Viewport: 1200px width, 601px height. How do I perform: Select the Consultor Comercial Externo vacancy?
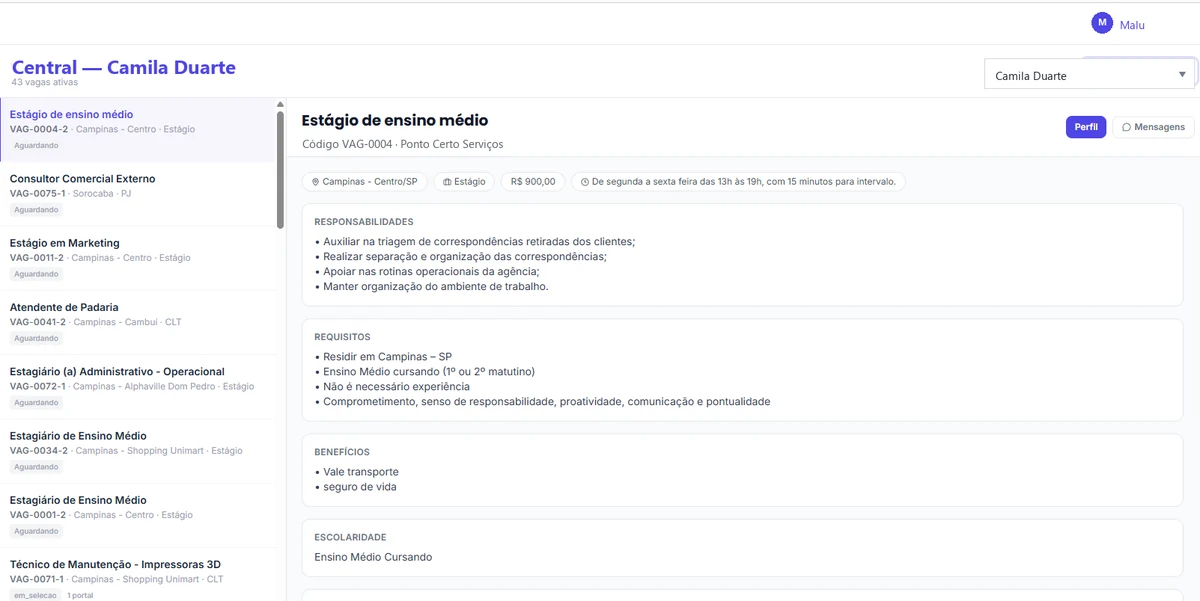138,194
